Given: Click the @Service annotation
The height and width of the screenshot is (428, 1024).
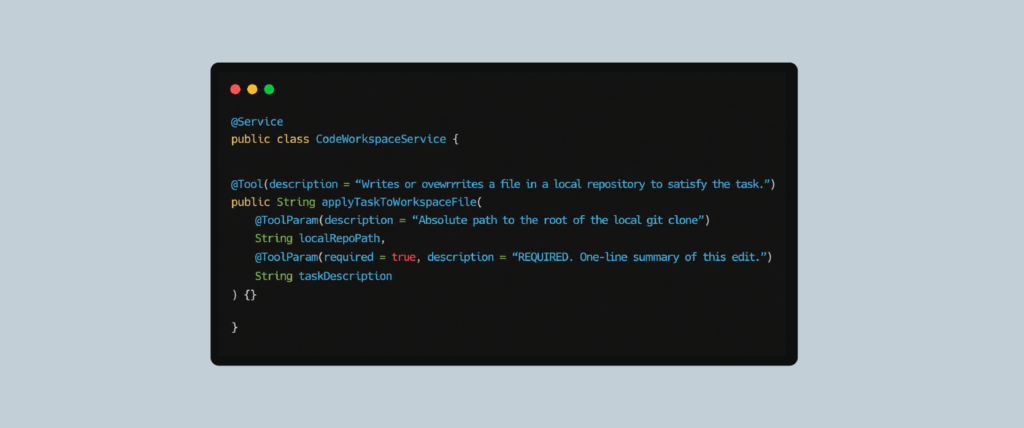Looking at the screenshot, I should coord(257,122).
